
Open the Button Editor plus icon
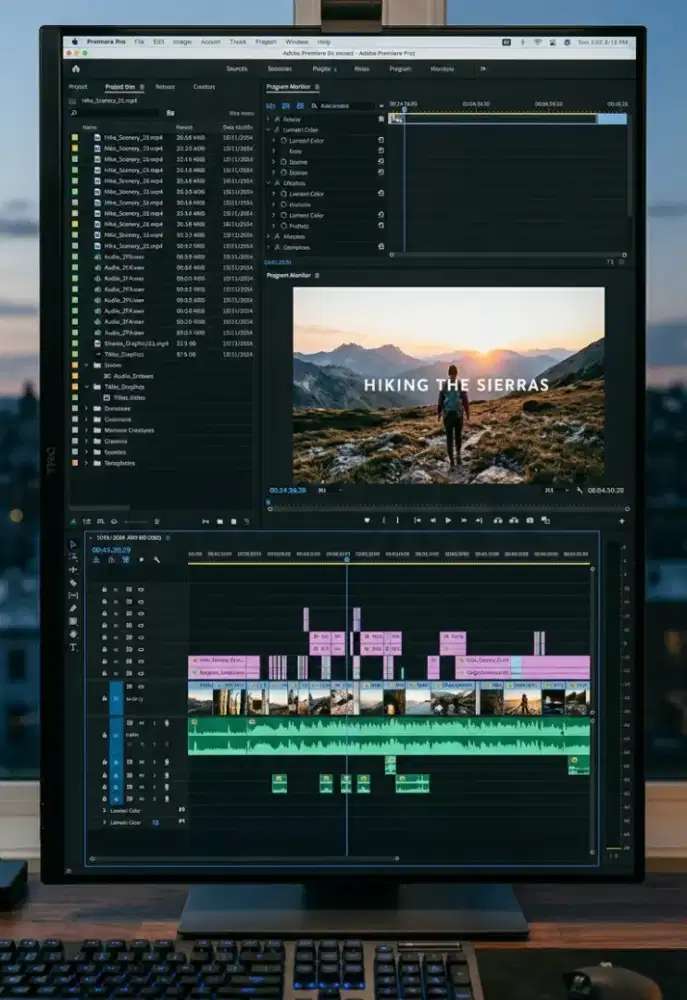pyautogui.click(x=622, y=521)
